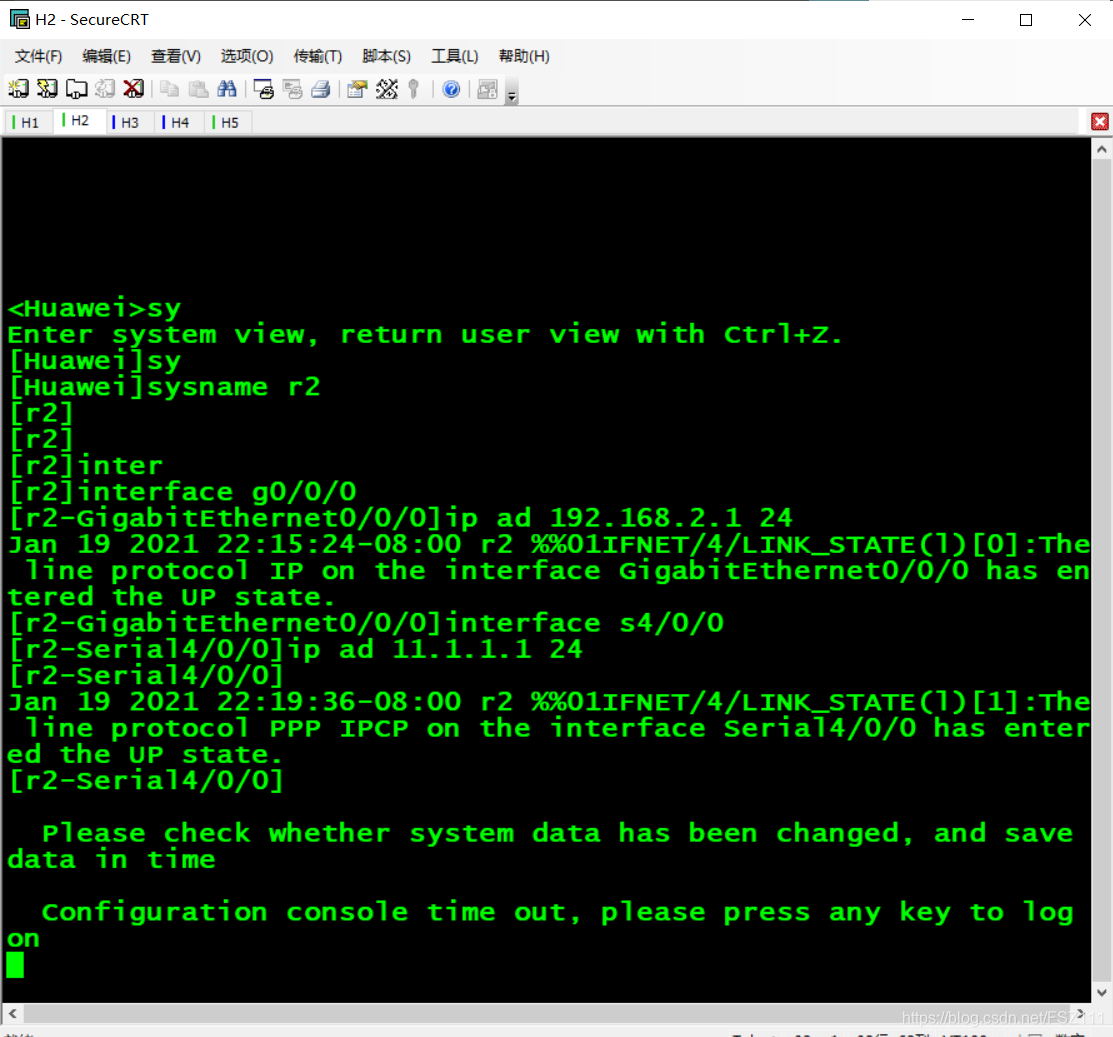This screenshot has height=1037, width=1113.
Task: Click the text 'ip ad 192.168.2.1 24'
Action: (618, 518)
